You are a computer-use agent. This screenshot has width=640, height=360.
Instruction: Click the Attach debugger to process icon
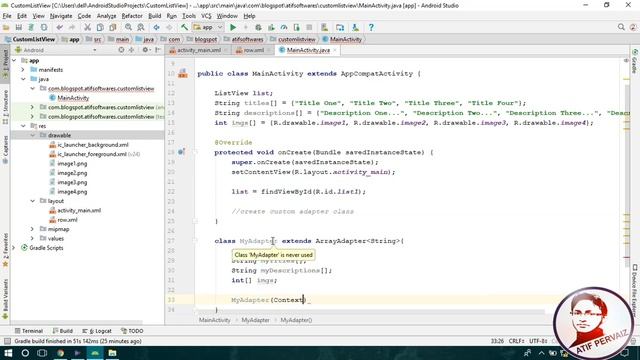tap(296, 27)
